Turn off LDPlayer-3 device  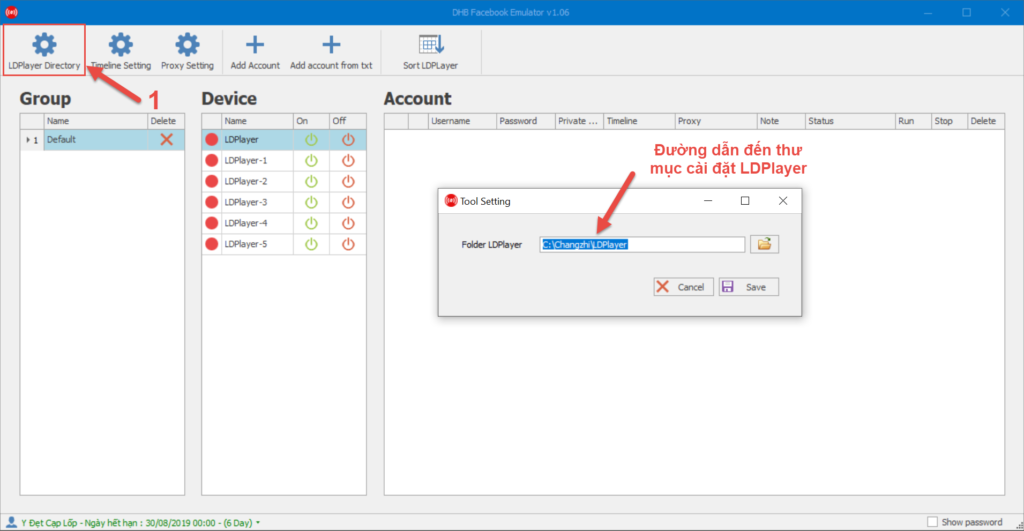pos(348,202)
